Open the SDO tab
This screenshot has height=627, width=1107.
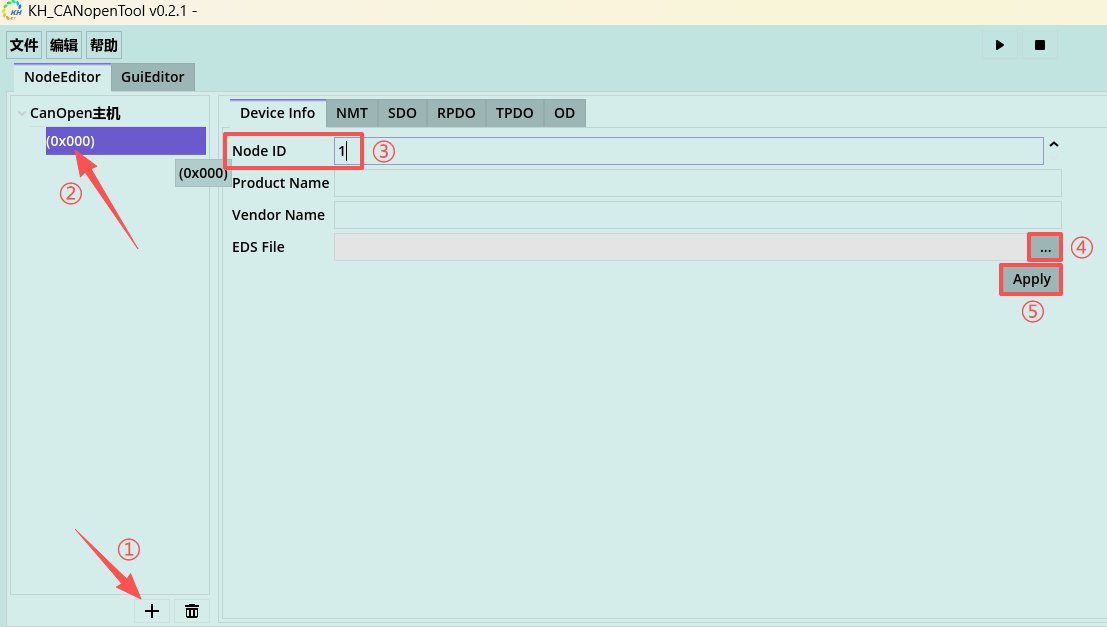coord(402,113)
